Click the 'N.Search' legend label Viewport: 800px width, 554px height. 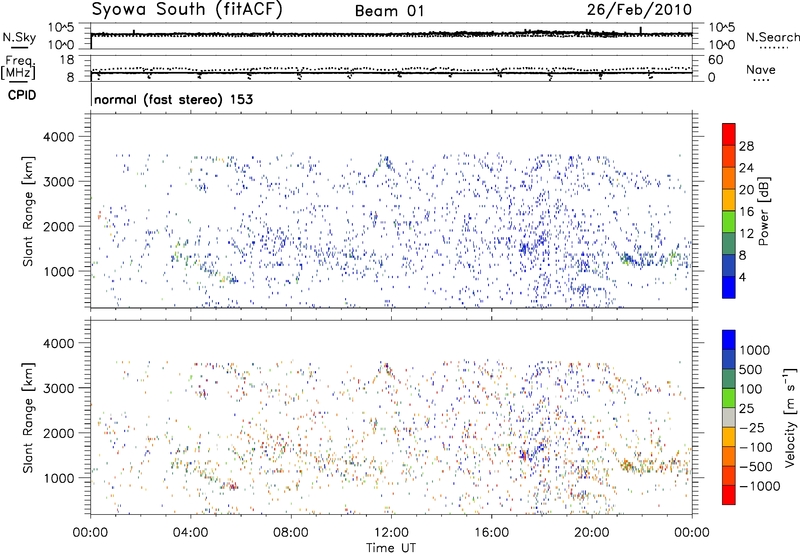[x=772, y=37]
